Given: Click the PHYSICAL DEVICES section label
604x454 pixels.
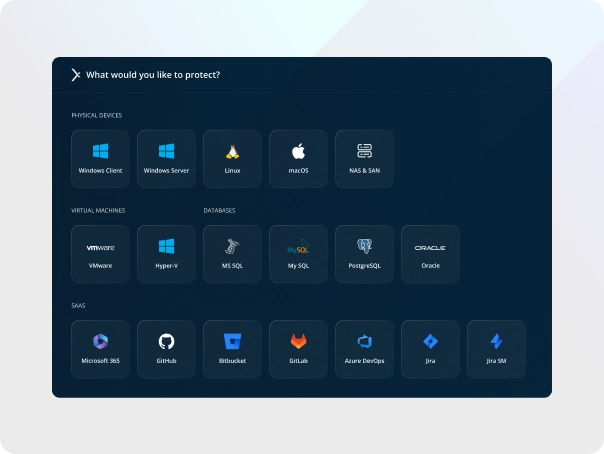Looking at the screenshot, I should coord(97,116).
